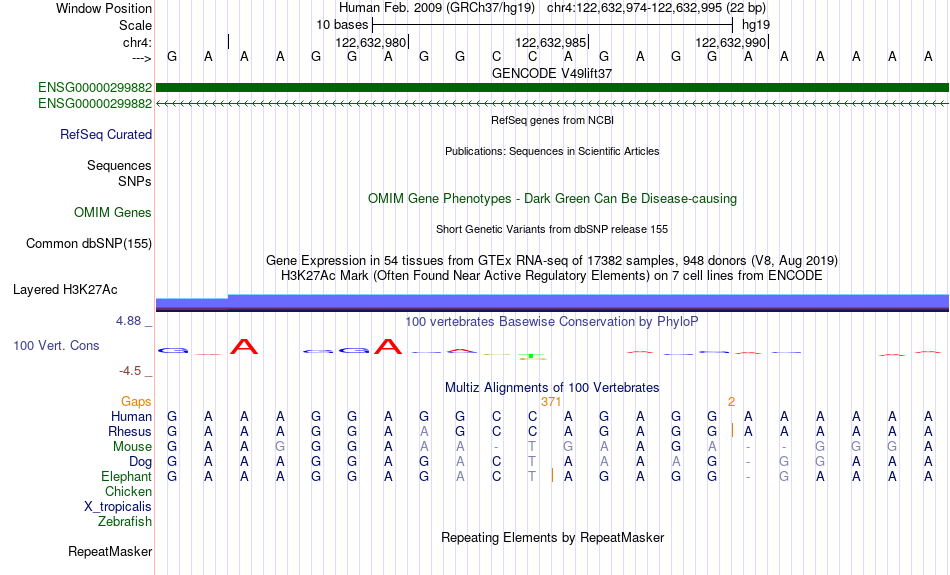Screen dimensions: 950x575
Task: Open the Common dbSNP(155) track label
Action: pyautogui.click(x=88, y=244)
